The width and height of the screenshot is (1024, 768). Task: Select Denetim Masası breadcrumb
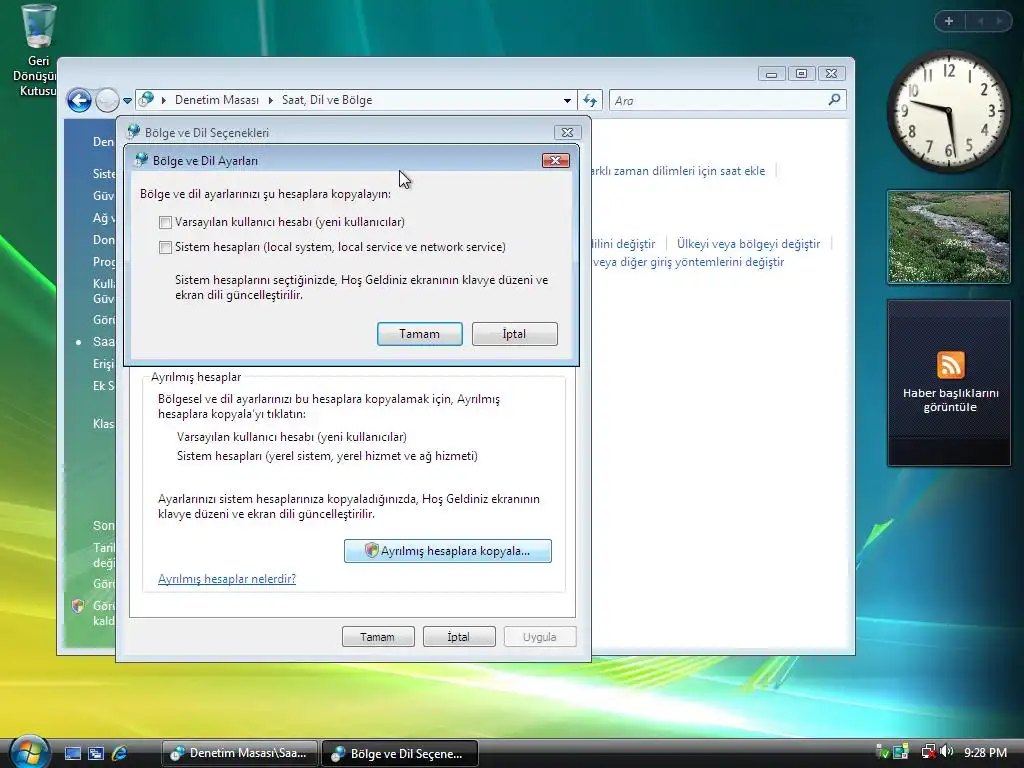point(217,100)
